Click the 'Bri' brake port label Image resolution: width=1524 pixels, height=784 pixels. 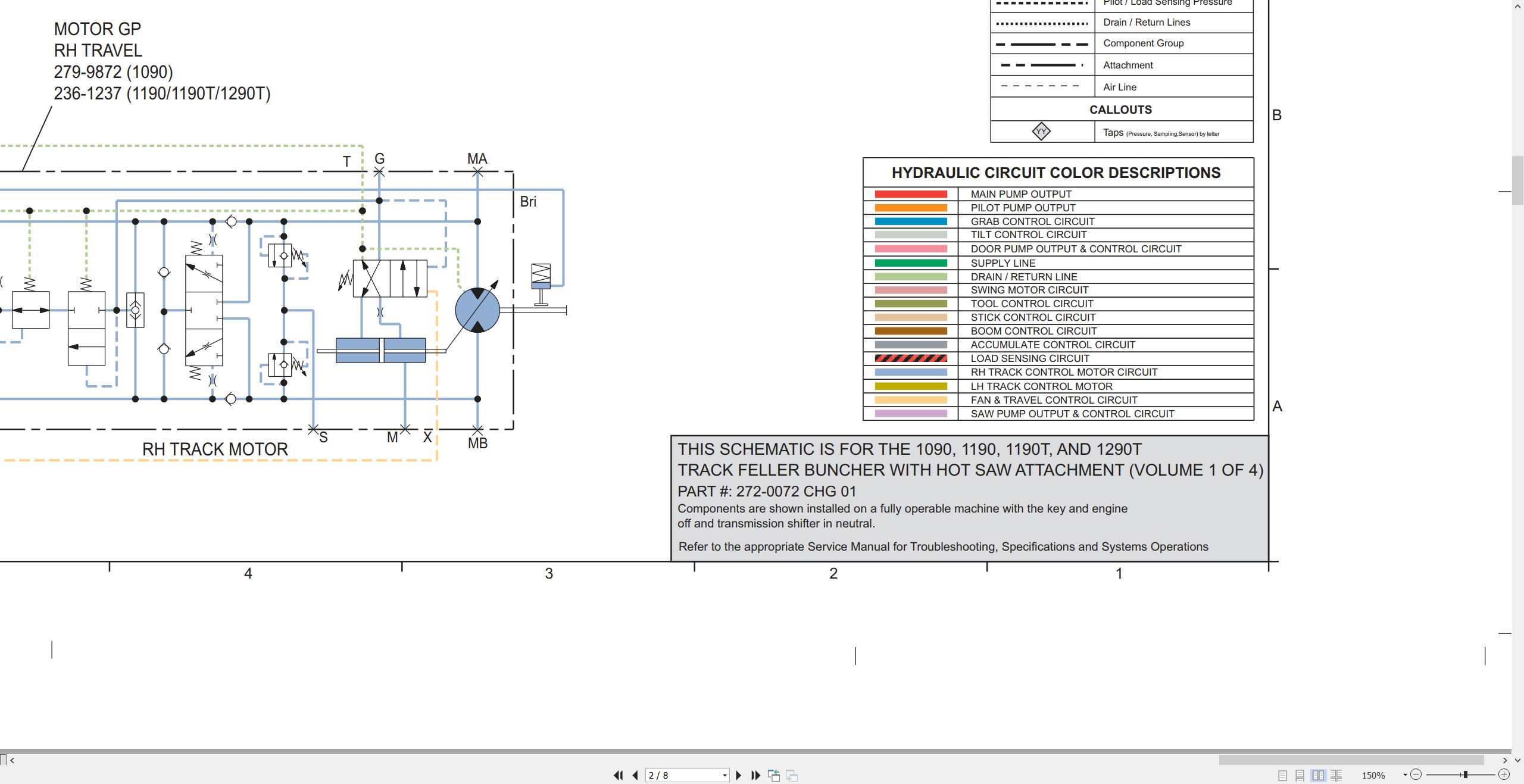[x=528, y=202]
